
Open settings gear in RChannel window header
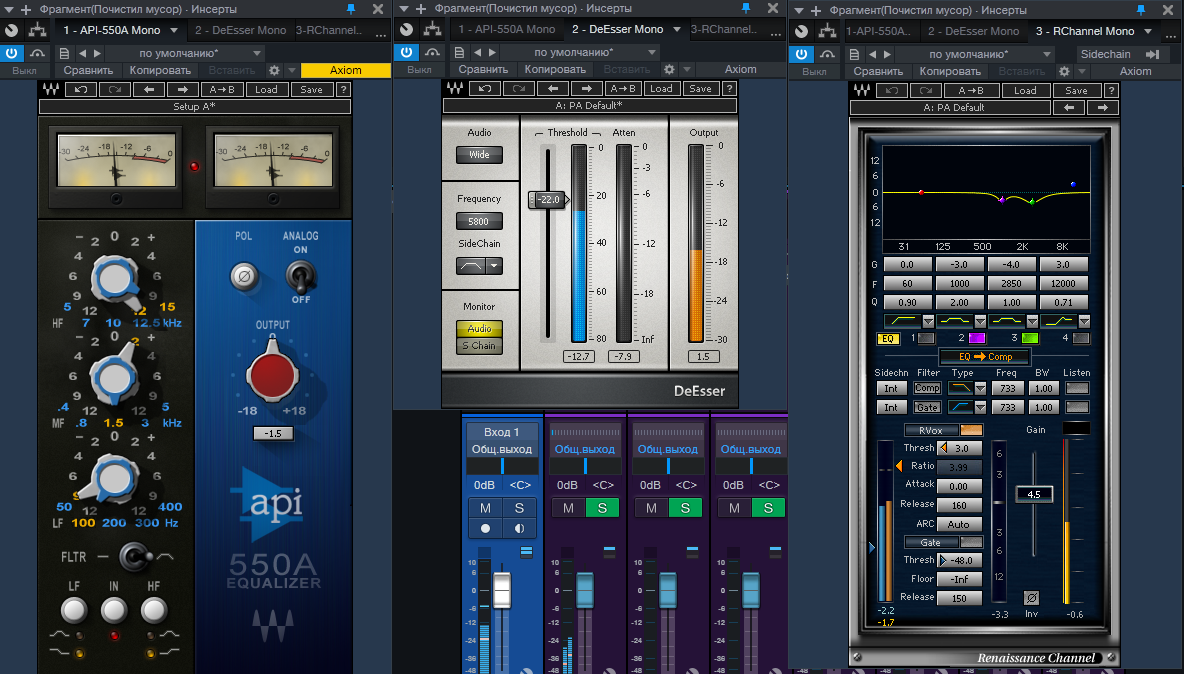pyautogui.click(x=1064, y=71)
